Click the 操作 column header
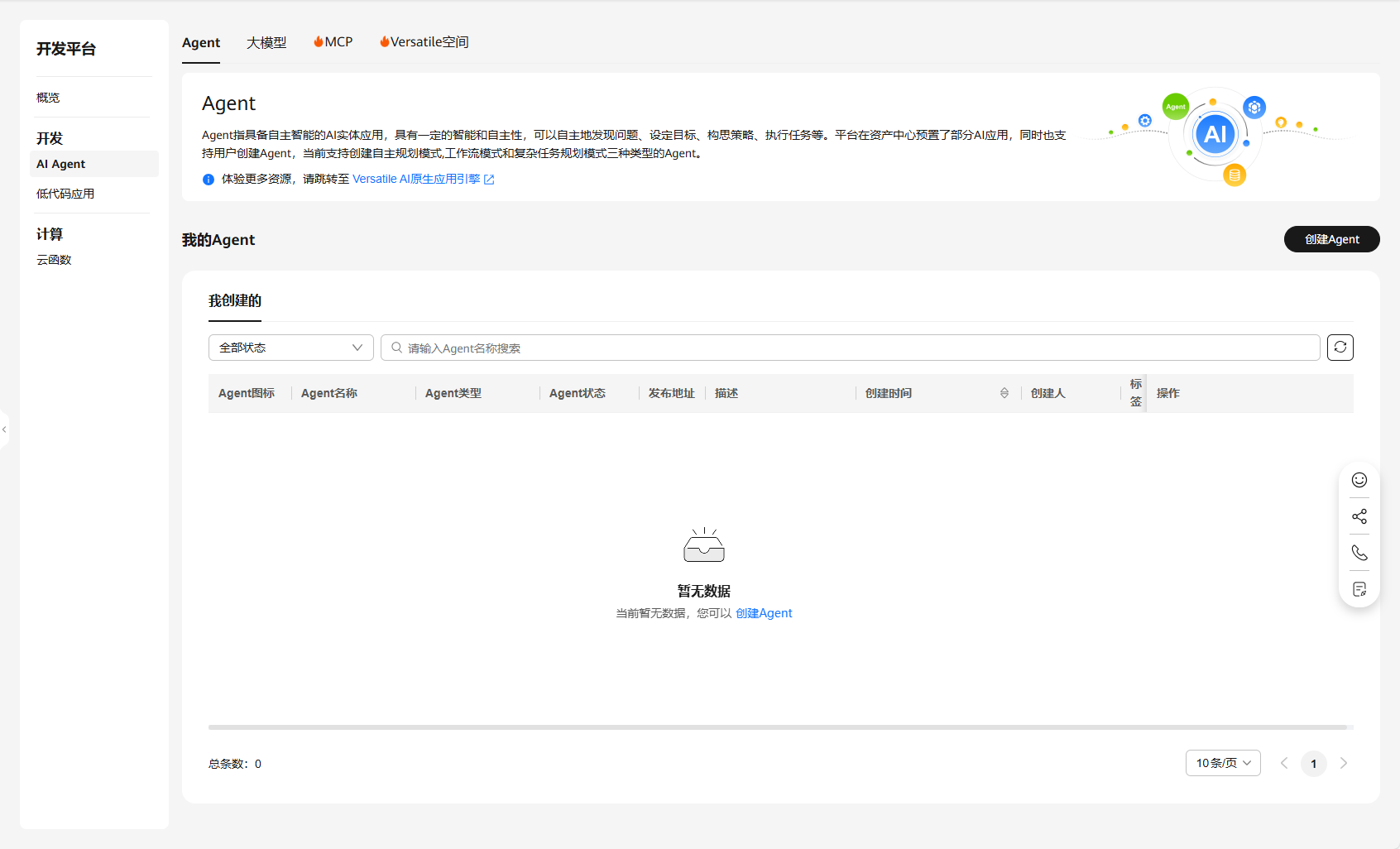Image resolution: width=1400 pixels, height=849 pixels. (x=1168, y=393)
